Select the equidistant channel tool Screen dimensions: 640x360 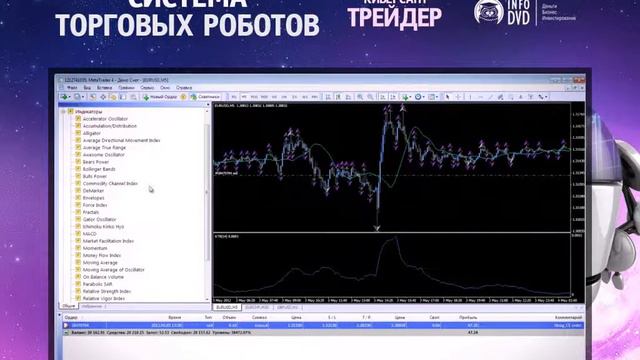(x=500, y=97)
